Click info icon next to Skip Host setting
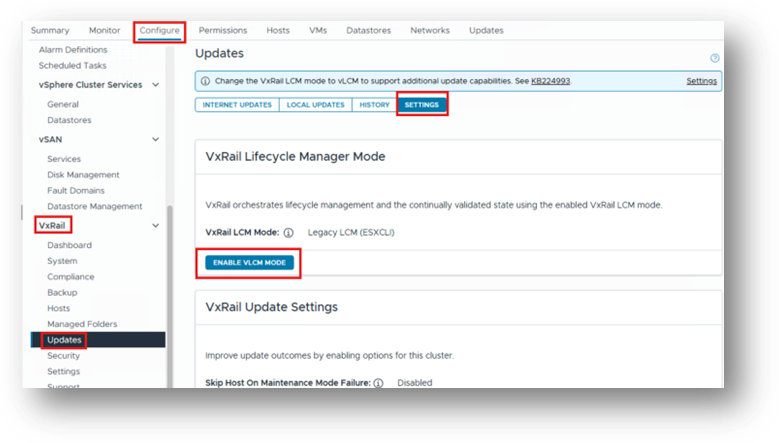 click(x=379, y=383)
